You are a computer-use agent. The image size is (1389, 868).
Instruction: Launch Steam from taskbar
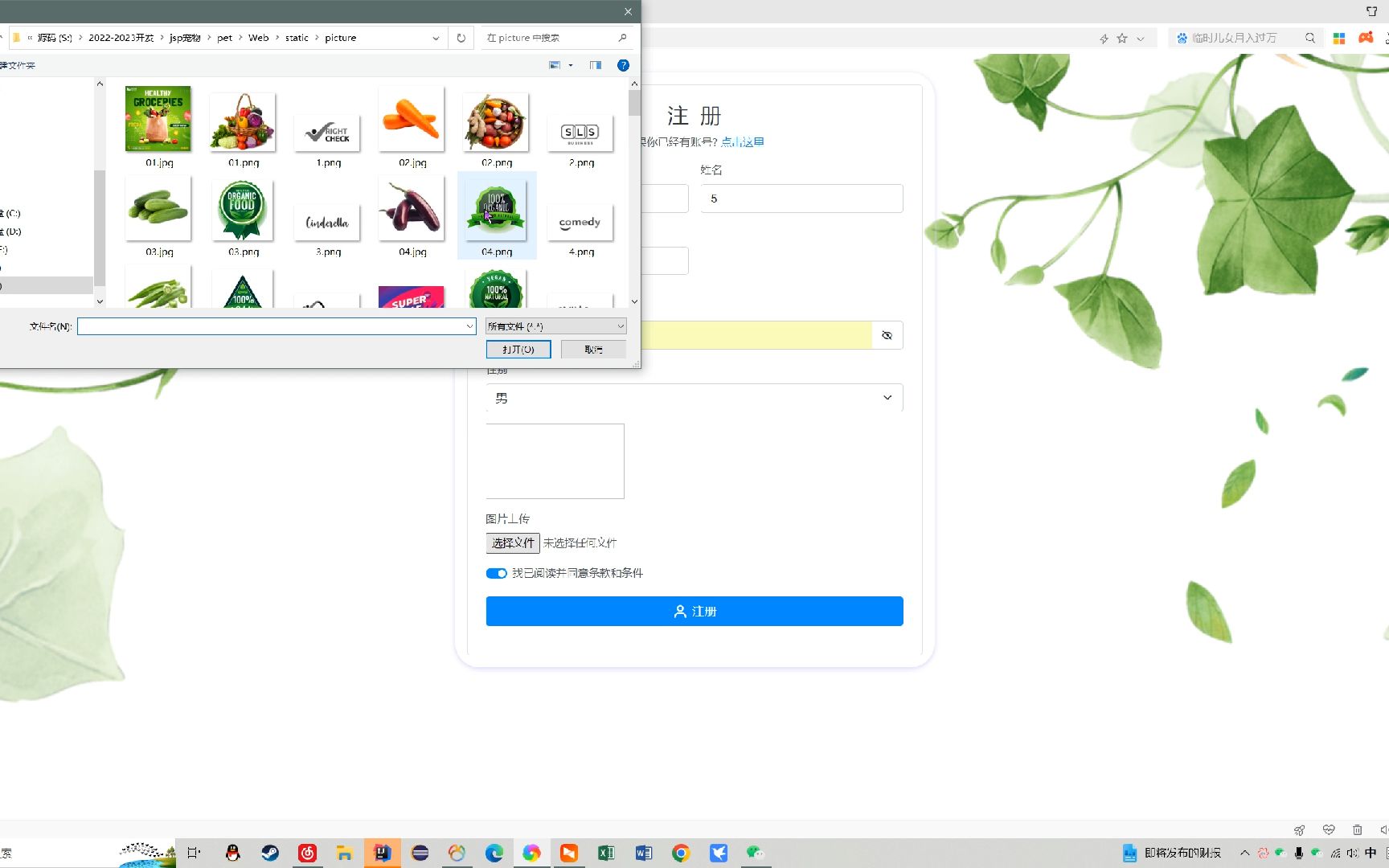tap(270, 853)
